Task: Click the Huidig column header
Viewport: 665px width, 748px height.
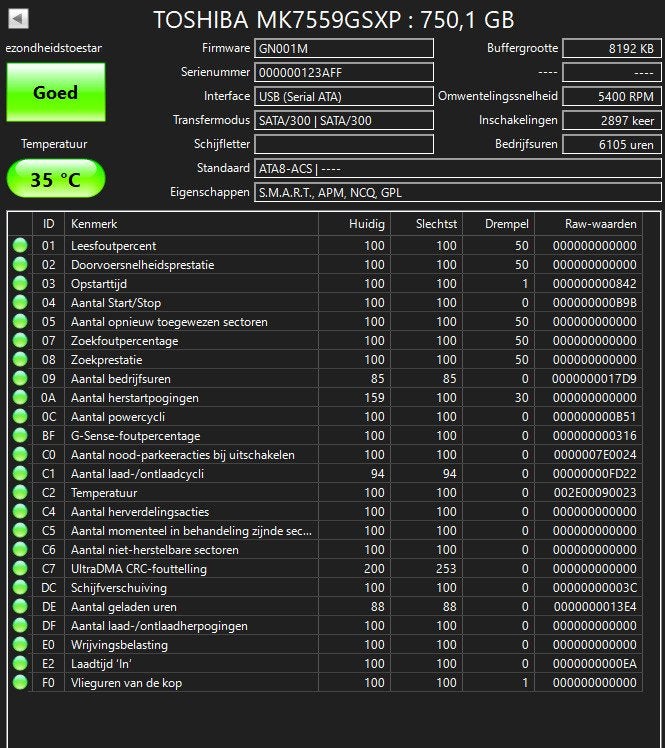Action: [x=354, y=224]
